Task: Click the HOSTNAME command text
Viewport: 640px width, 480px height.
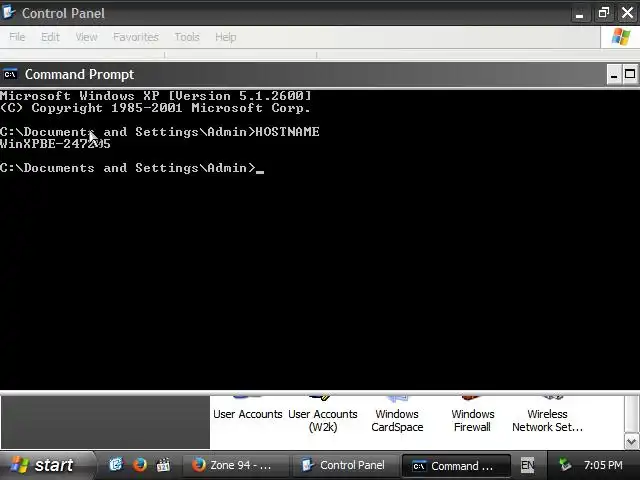Action: click(x=287, y=132)
